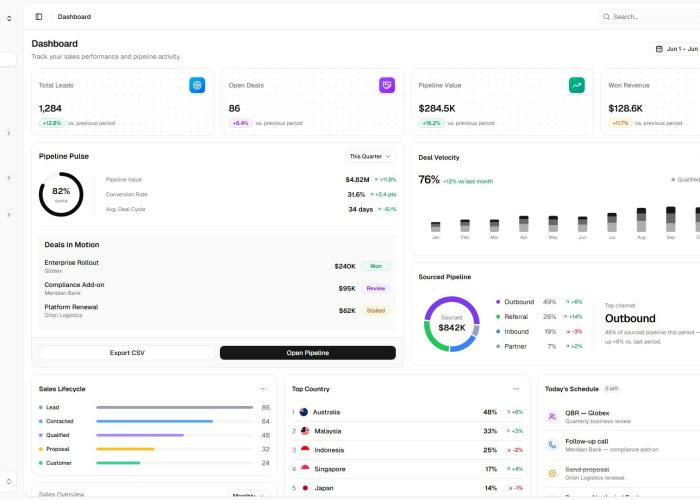Image resolution: width=700 pixels, height=500 pixels.
Task: Click the Review status badge
Action: [x=376, y=288]
